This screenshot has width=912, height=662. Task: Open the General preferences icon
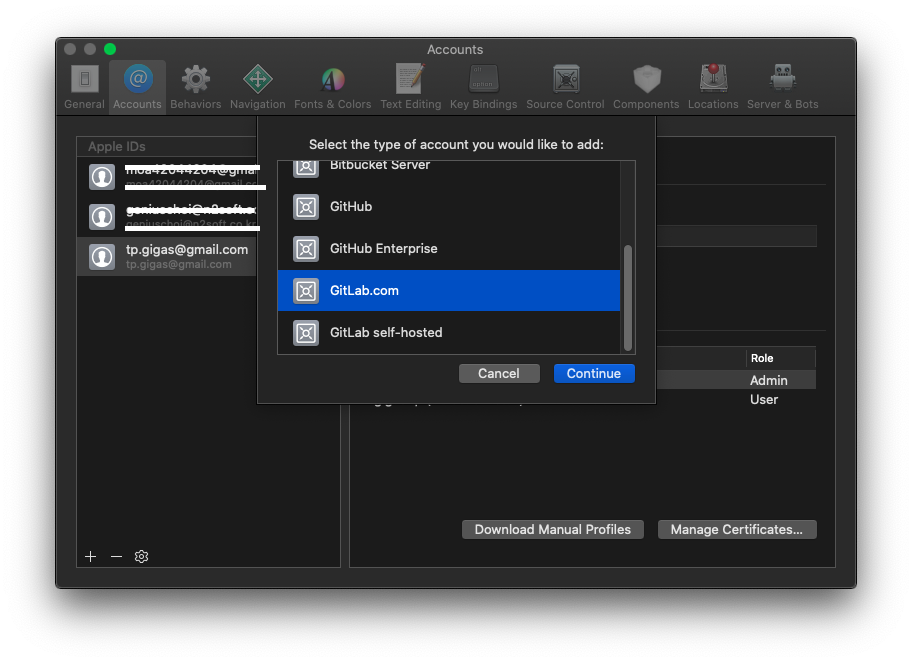pyautogui.click(x=85, y=79)
